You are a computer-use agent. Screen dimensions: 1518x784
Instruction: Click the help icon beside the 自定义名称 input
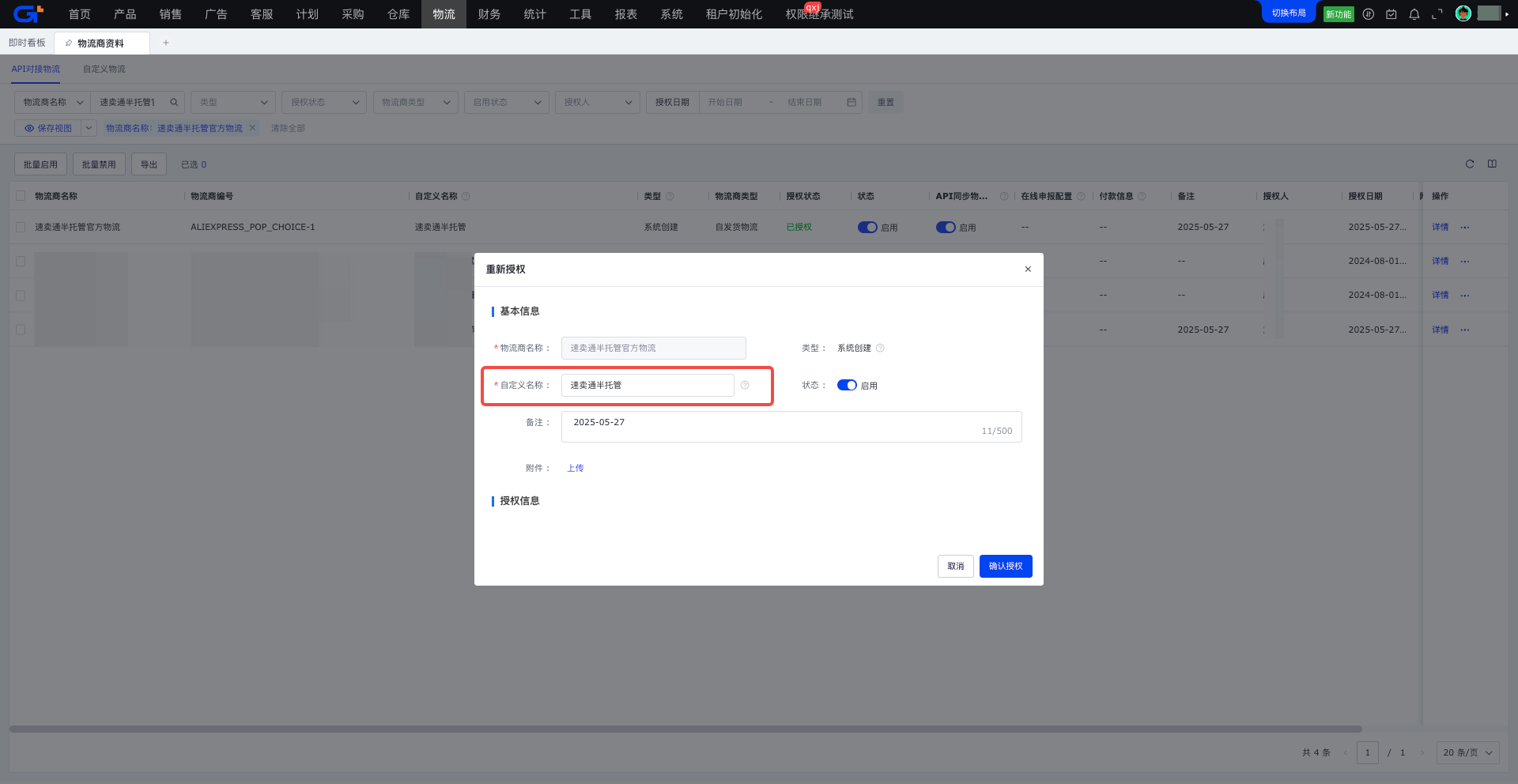click(x=745, y=385)
